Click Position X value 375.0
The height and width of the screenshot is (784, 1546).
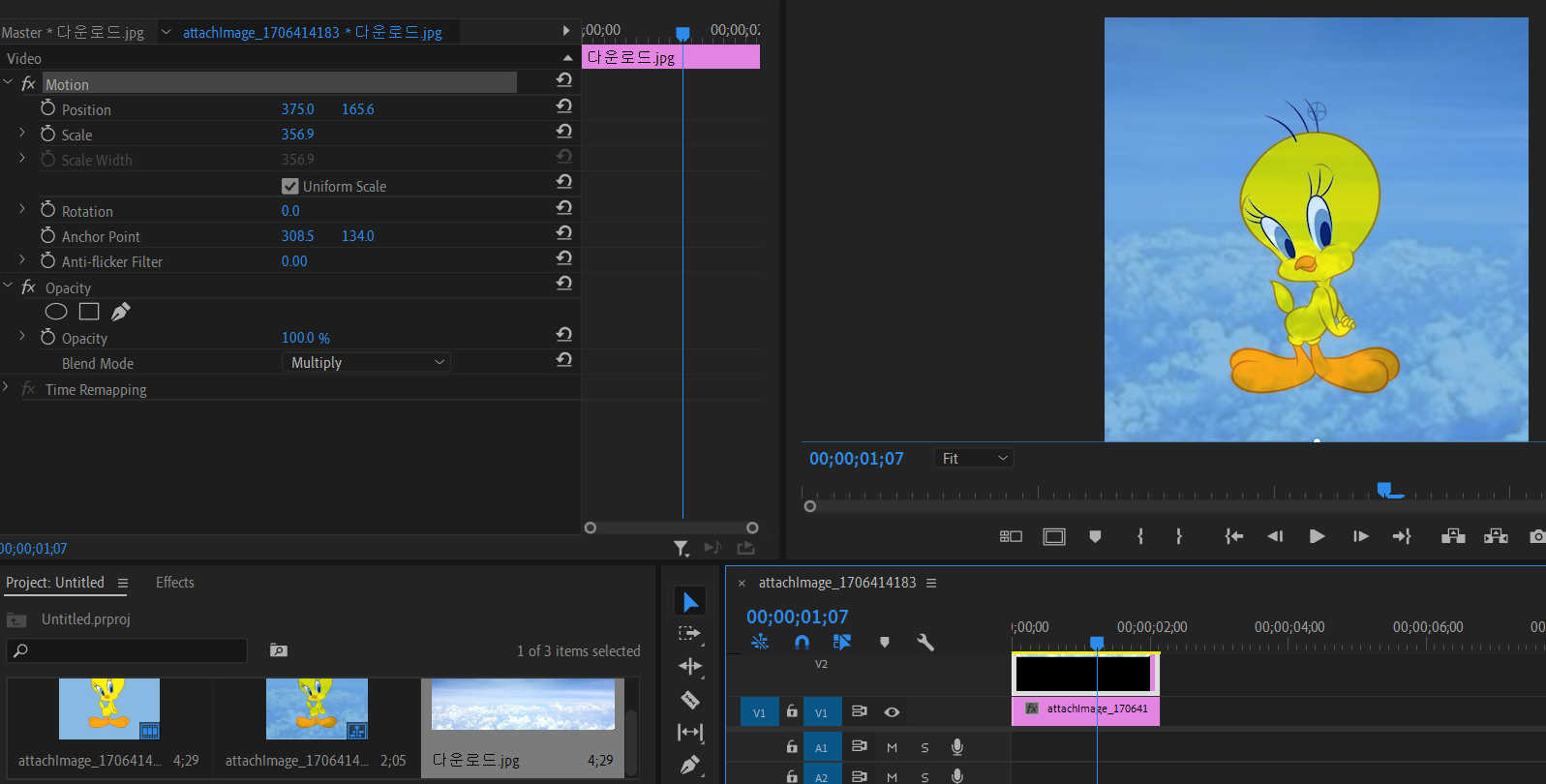coord(298,109)
